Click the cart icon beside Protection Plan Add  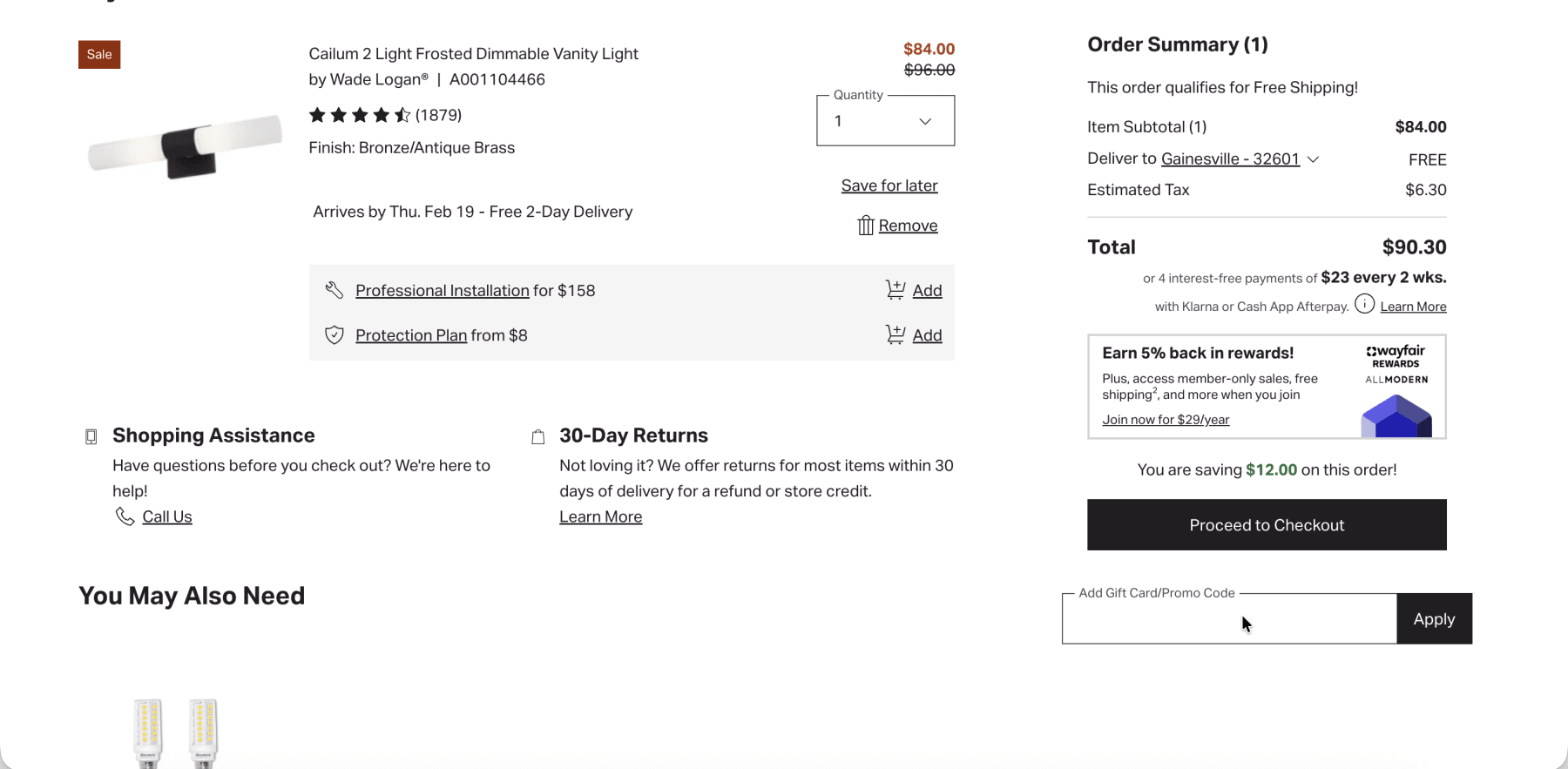click(x=895, y=334)
